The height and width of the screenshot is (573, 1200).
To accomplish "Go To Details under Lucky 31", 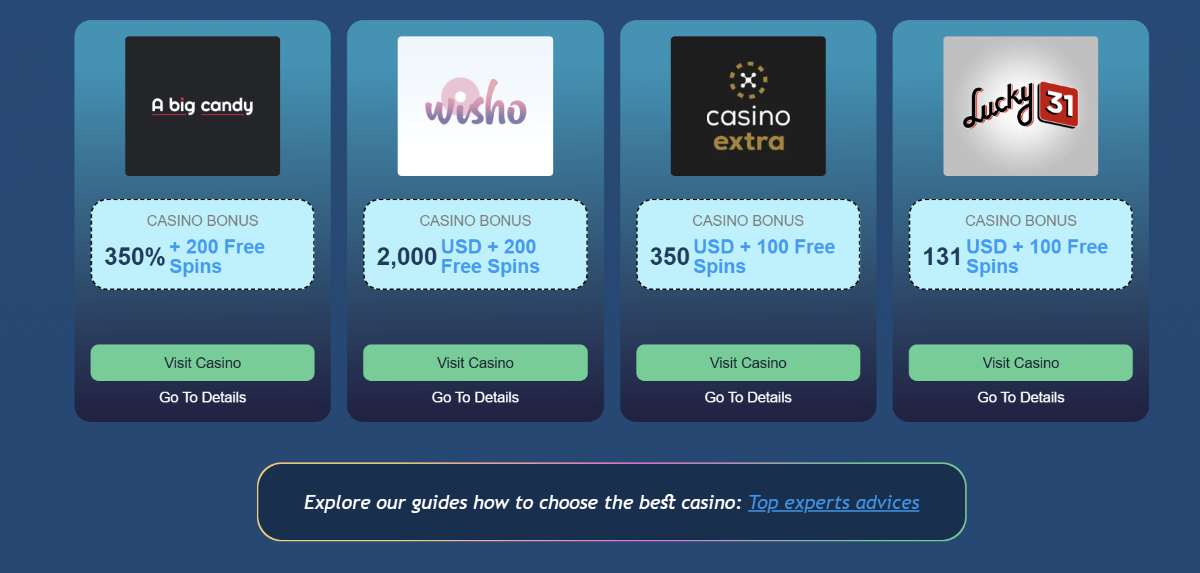I will pos(1021,397).
